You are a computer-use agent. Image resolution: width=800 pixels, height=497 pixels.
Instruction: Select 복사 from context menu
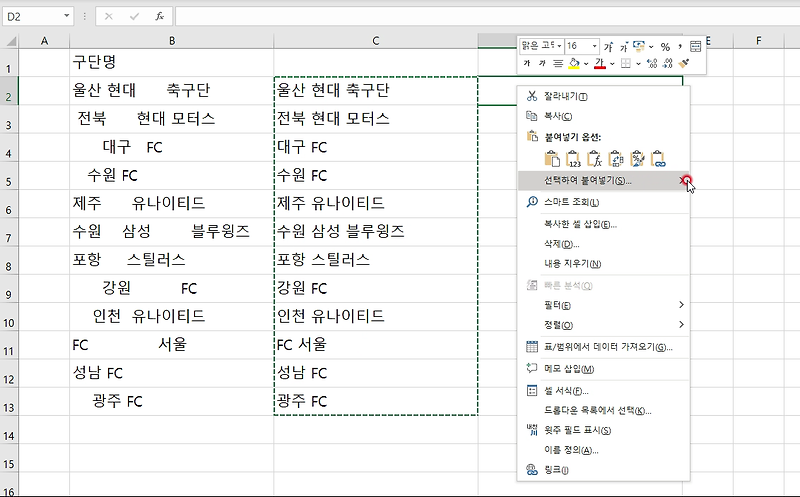[x=603, y=116]
